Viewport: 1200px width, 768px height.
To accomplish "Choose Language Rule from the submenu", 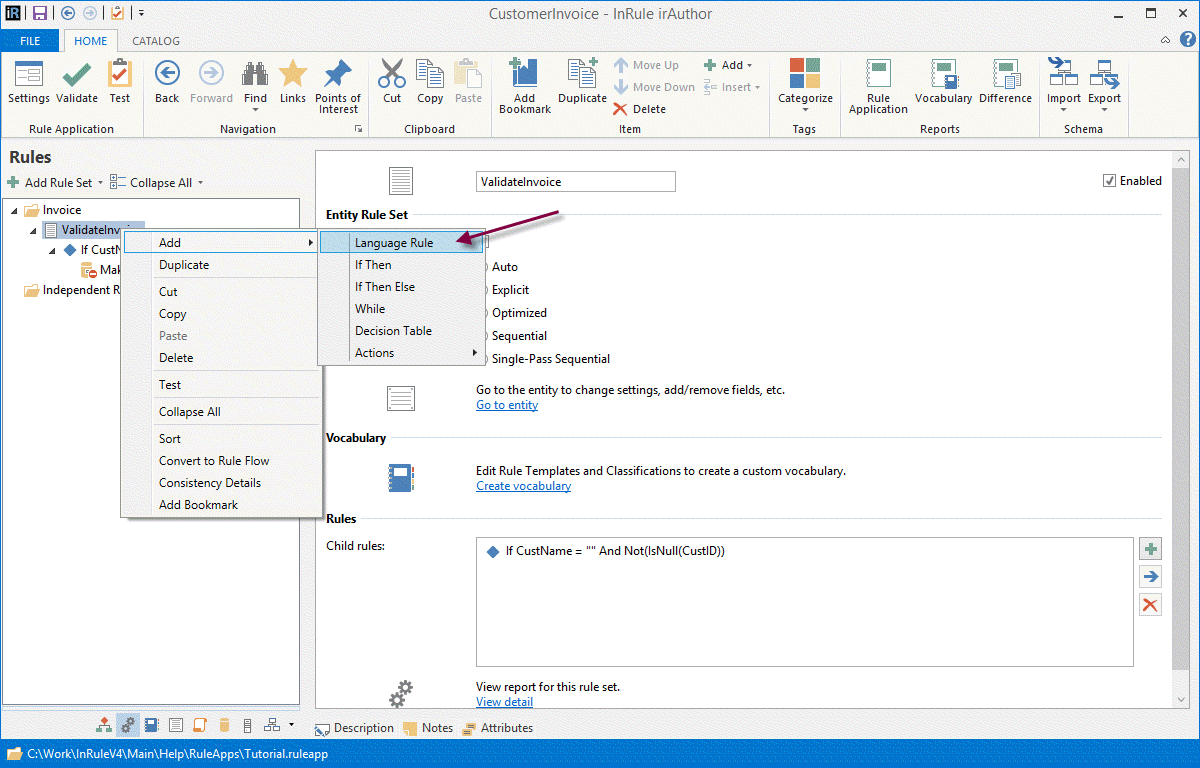I will pos(394,243).
